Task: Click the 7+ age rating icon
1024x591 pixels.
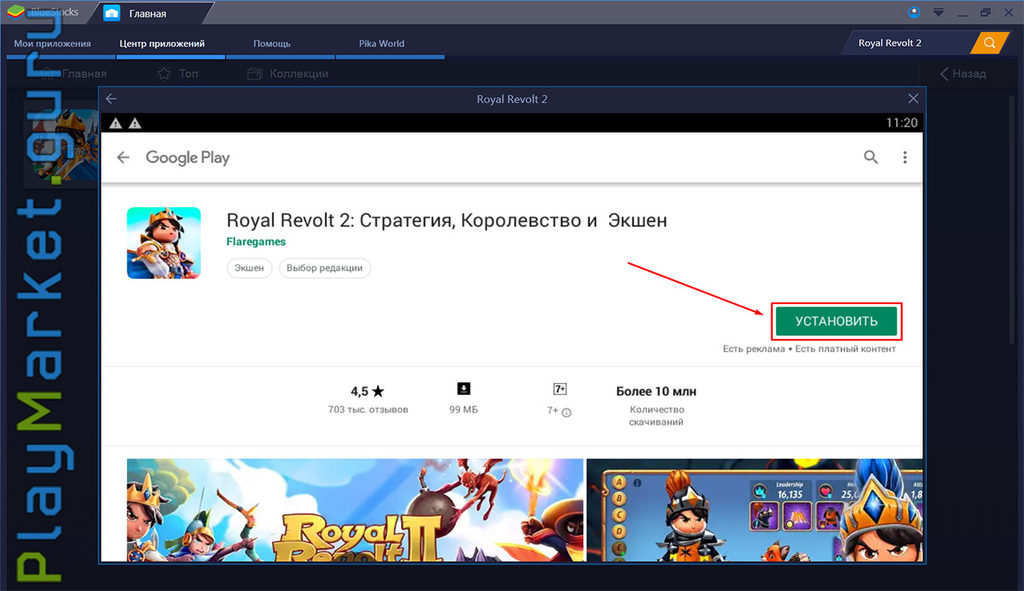Action: (560, 389)
